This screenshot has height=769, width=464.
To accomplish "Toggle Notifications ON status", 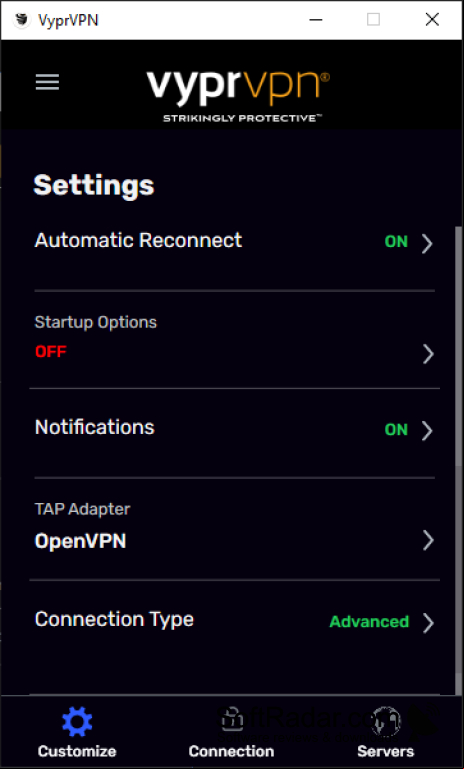I will [x=396, y=430].
